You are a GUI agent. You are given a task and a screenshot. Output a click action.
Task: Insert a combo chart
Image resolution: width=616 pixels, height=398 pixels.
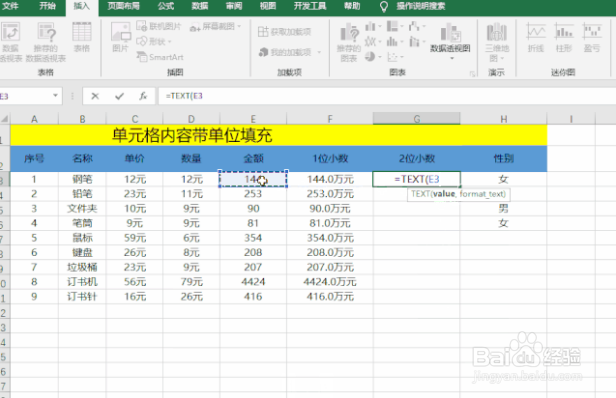(x=416, y=42)
